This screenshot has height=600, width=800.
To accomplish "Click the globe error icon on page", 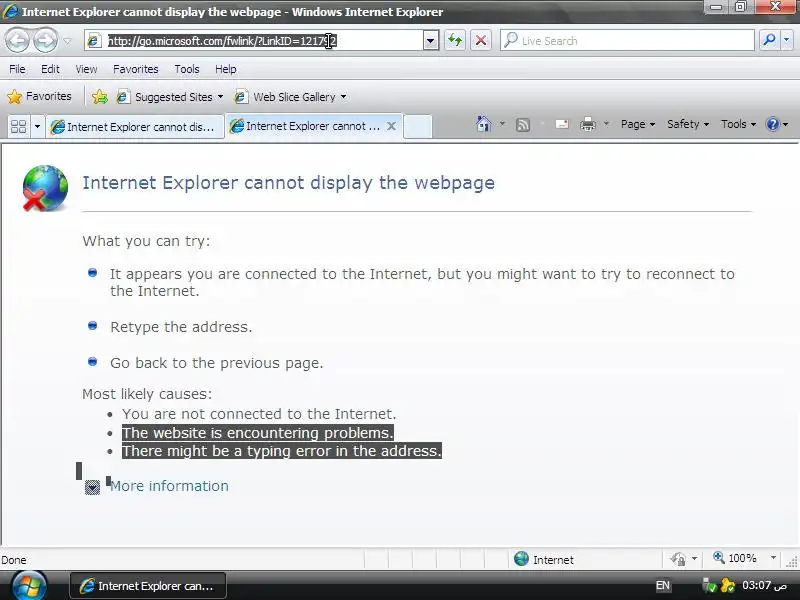I will (x=45, y=188).
